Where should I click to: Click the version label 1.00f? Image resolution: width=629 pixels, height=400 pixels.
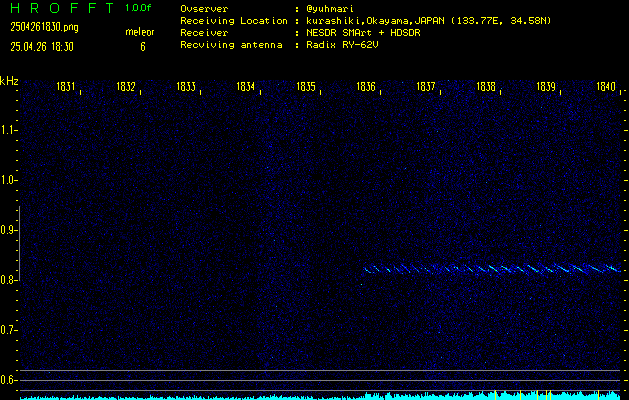point(138,8)
